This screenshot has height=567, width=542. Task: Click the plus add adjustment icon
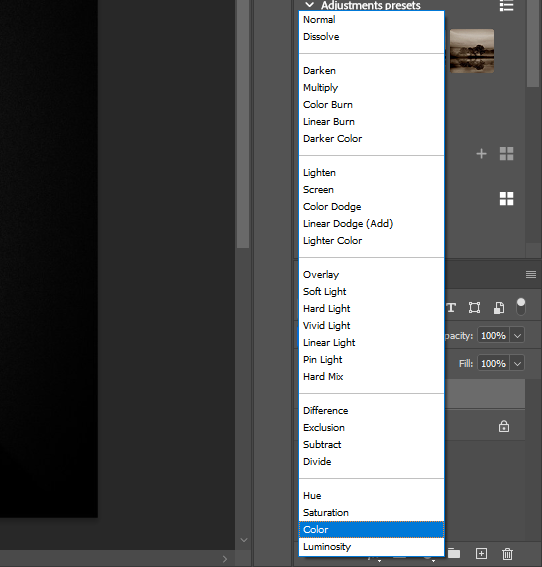click(481, 154)
